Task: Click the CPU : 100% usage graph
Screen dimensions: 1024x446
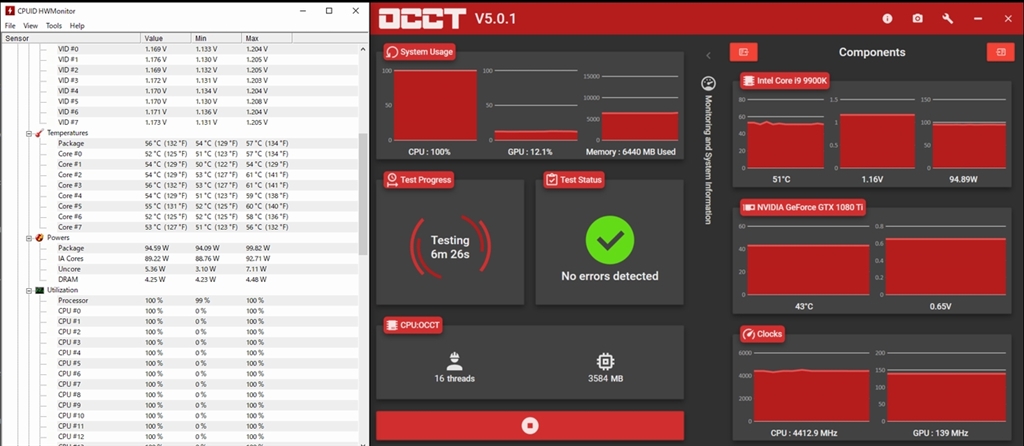Action: [435, 105]
